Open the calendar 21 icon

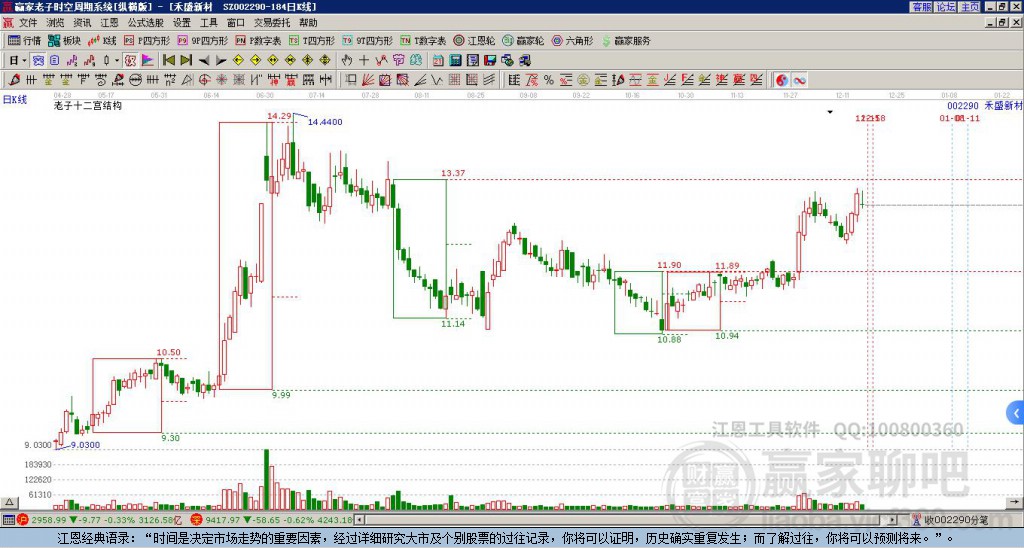[438, 61]
